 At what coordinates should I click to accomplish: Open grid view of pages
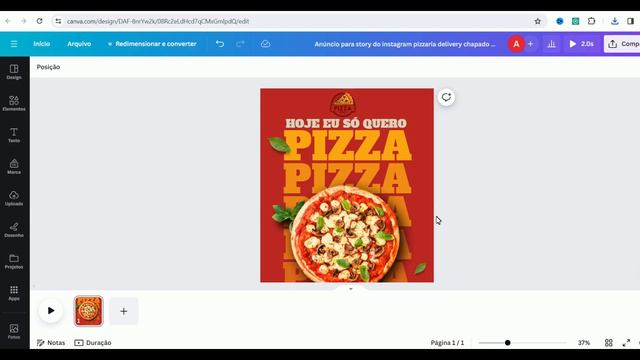point(609,343)
